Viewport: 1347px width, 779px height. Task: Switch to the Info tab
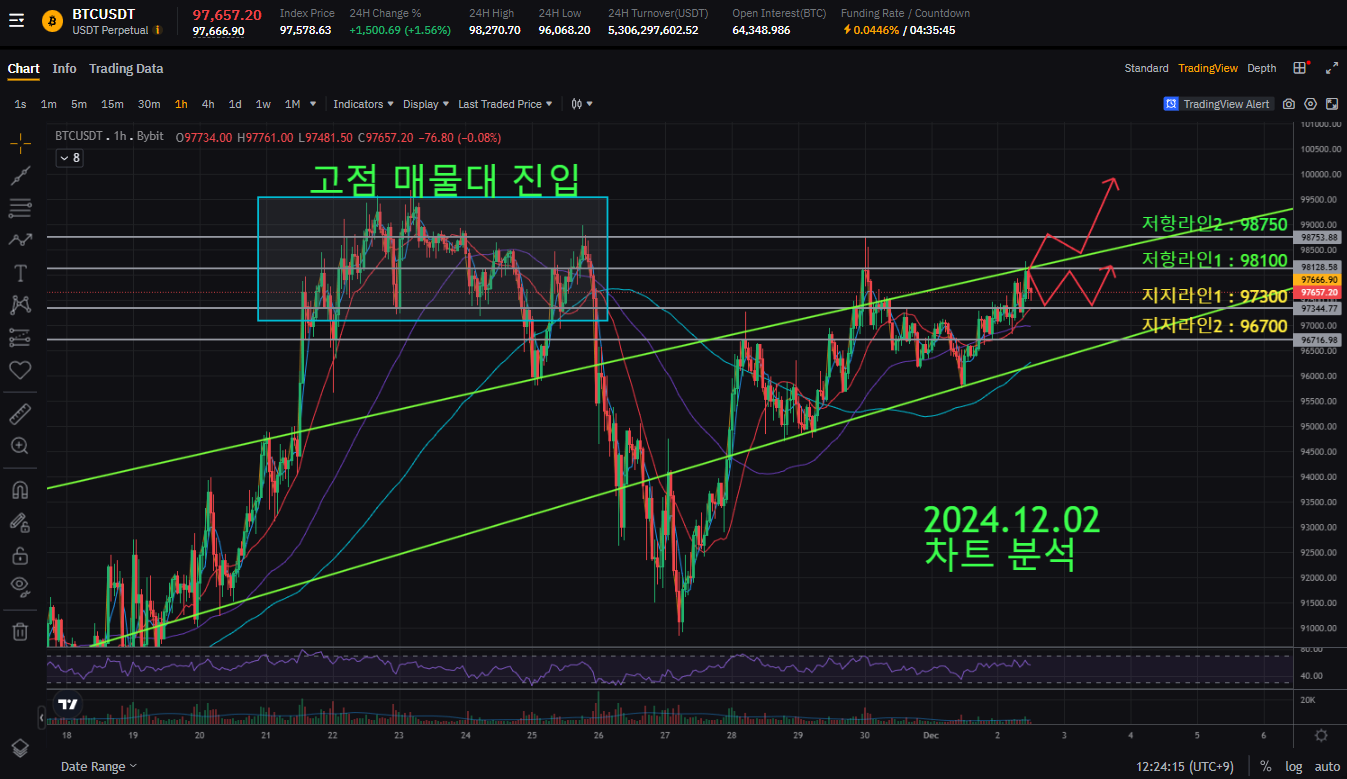(x=64, y=69)
